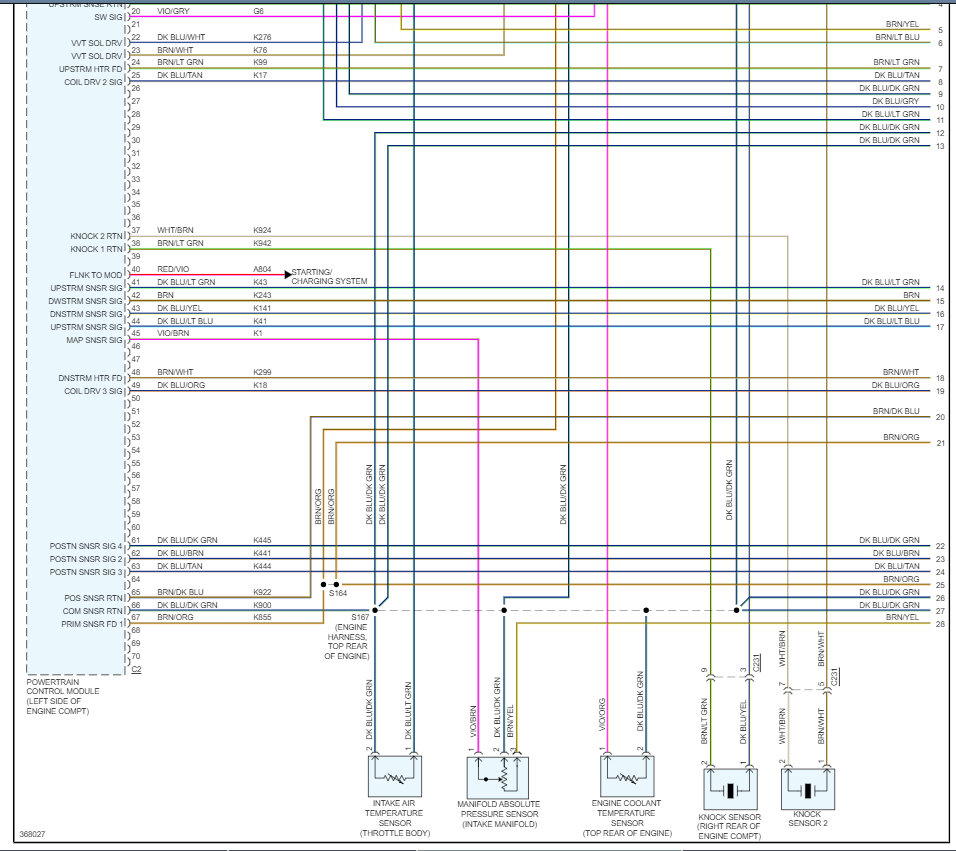Screen dimensions: 956x851
Task: Select the VIO/ORG vertical wire label
Action: pyautogui.click(x=602, y=714)
